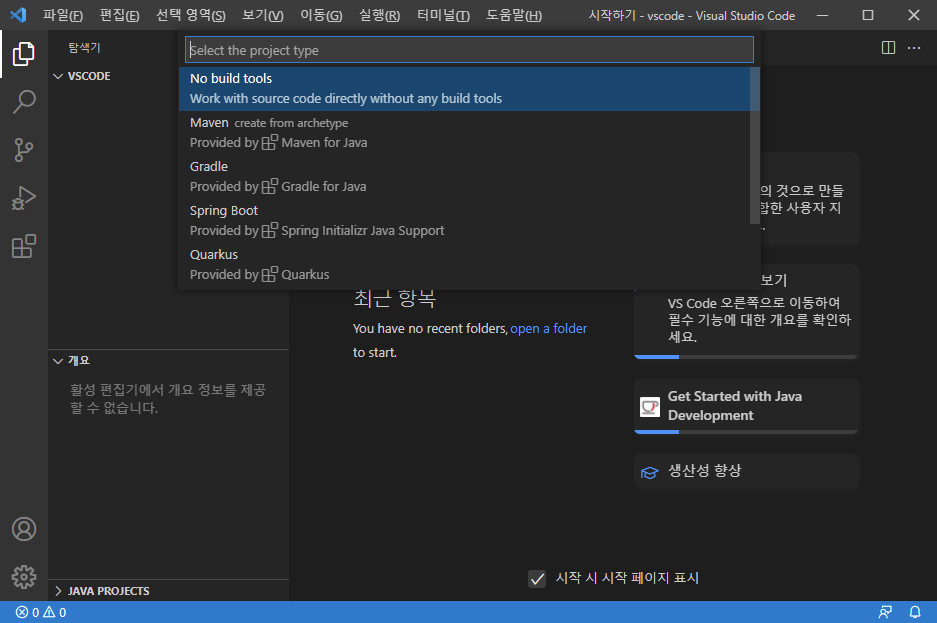Viewport: 937px width, 623px height.
Task: Open the Search view in activity bar
Action: (24, 102)
